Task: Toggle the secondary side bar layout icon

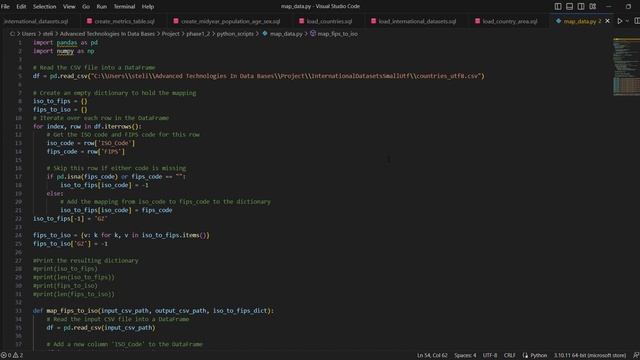Action: pos(581,7)
